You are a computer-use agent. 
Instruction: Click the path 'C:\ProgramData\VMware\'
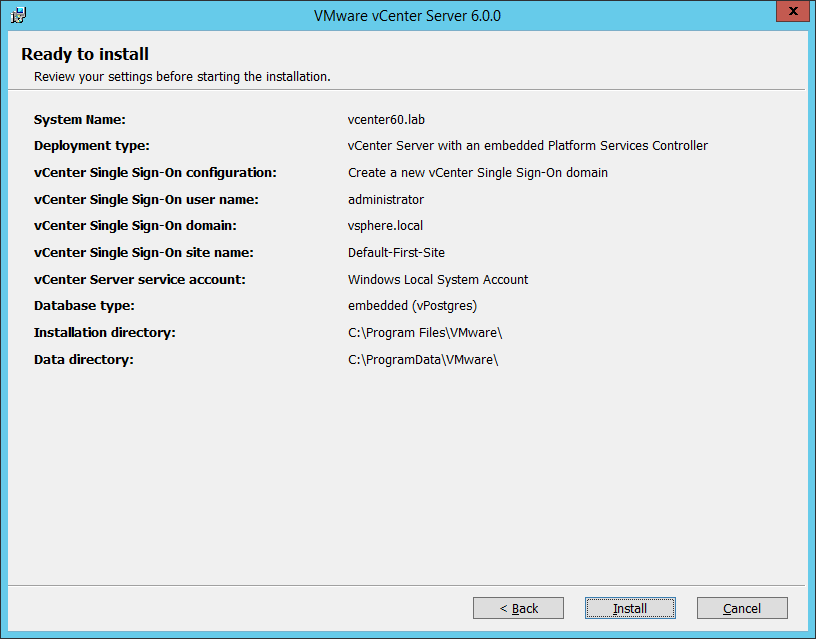423,360
